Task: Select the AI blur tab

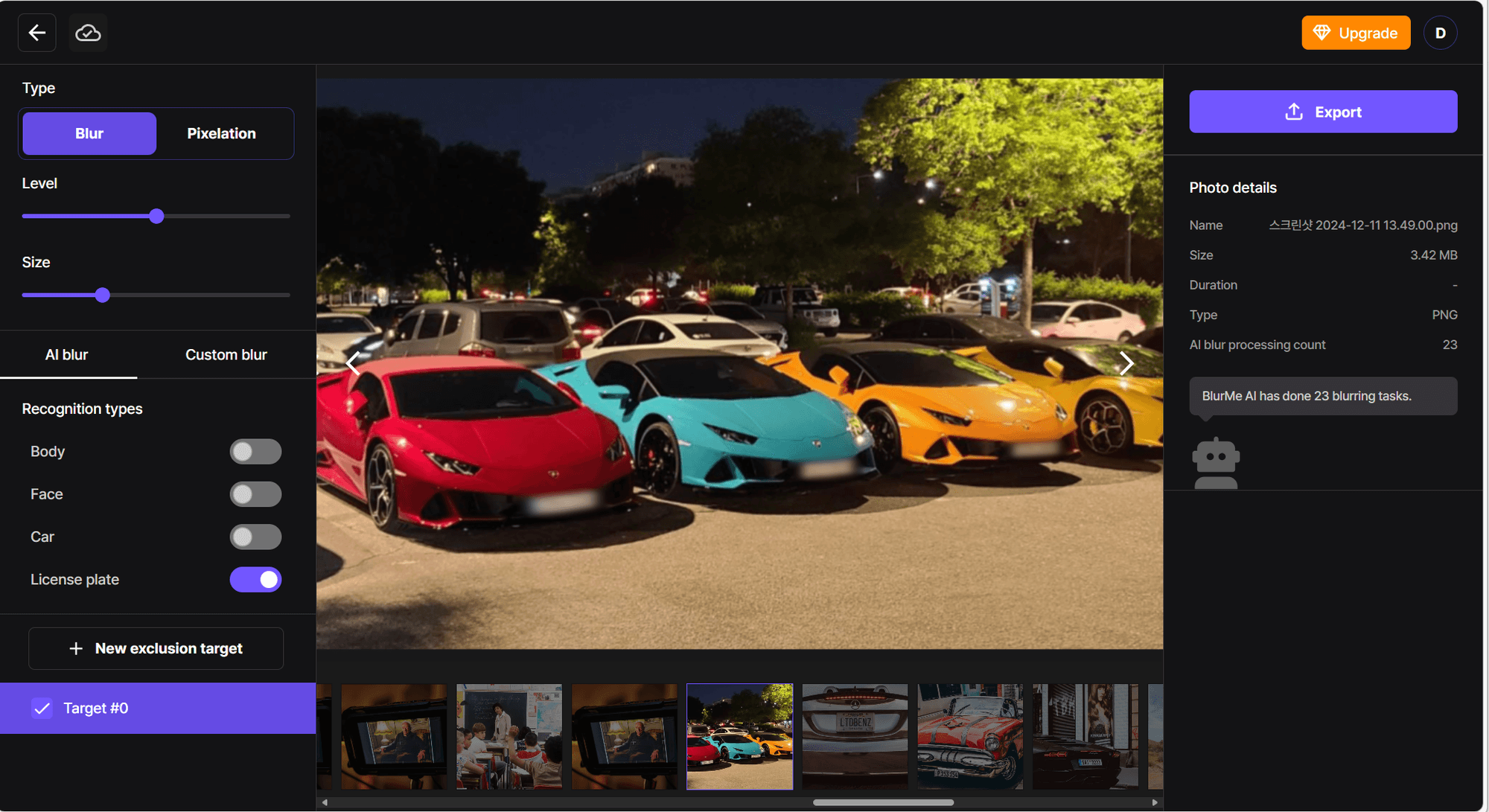Action: tap(66, 354)
